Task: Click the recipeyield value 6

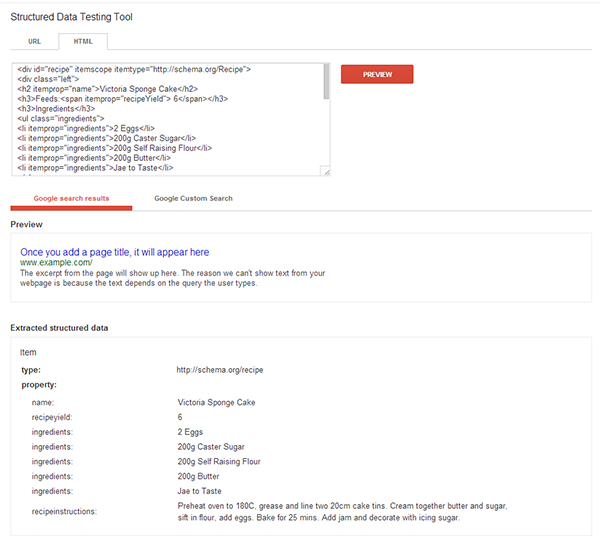Action: pyautogui.click(x=180, y=417)
